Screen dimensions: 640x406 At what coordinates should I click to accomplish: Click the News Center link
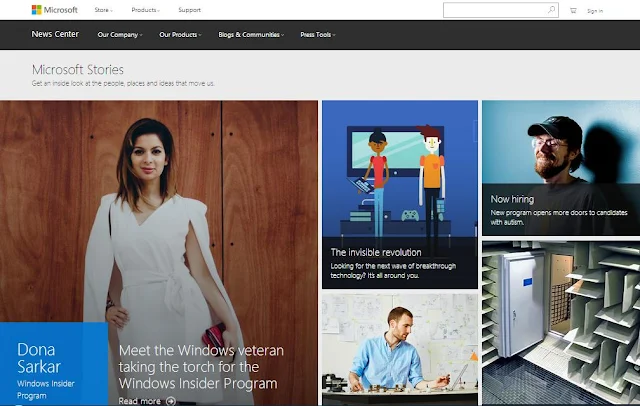tap(55, 34)
